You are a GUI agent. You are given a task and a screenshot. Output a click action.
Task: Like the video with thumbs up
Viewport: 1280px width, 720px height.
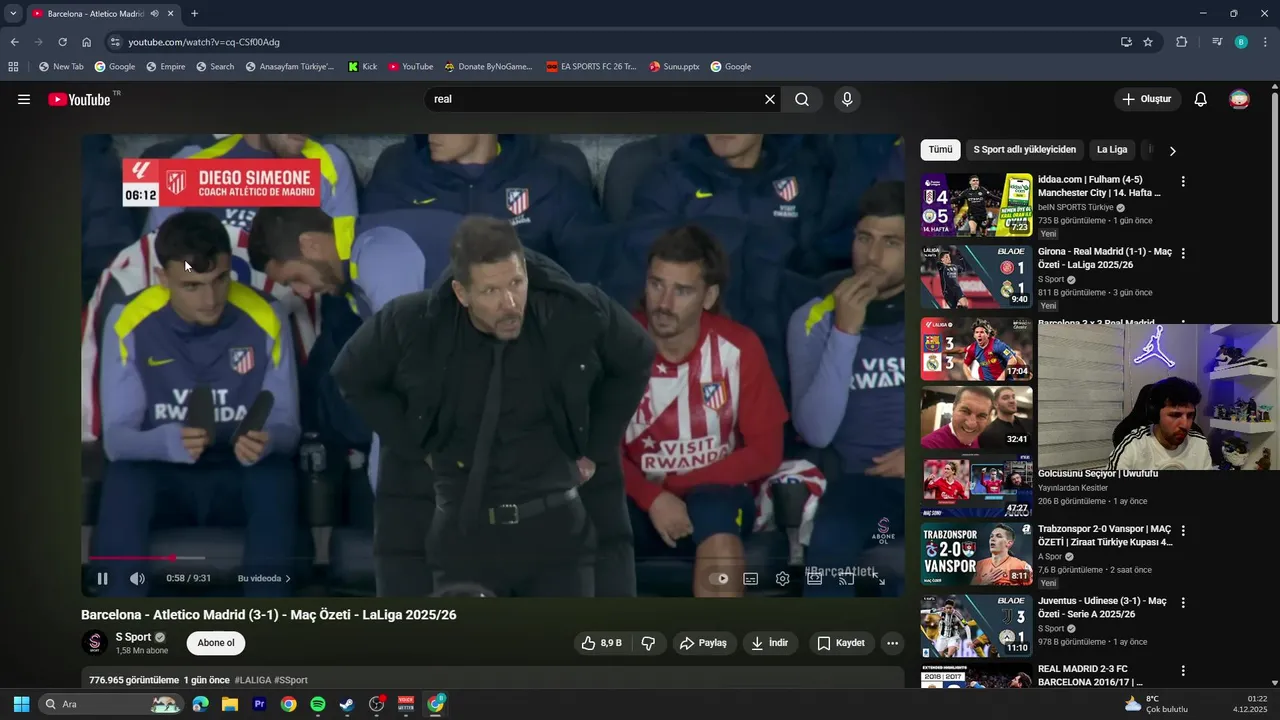601,643
